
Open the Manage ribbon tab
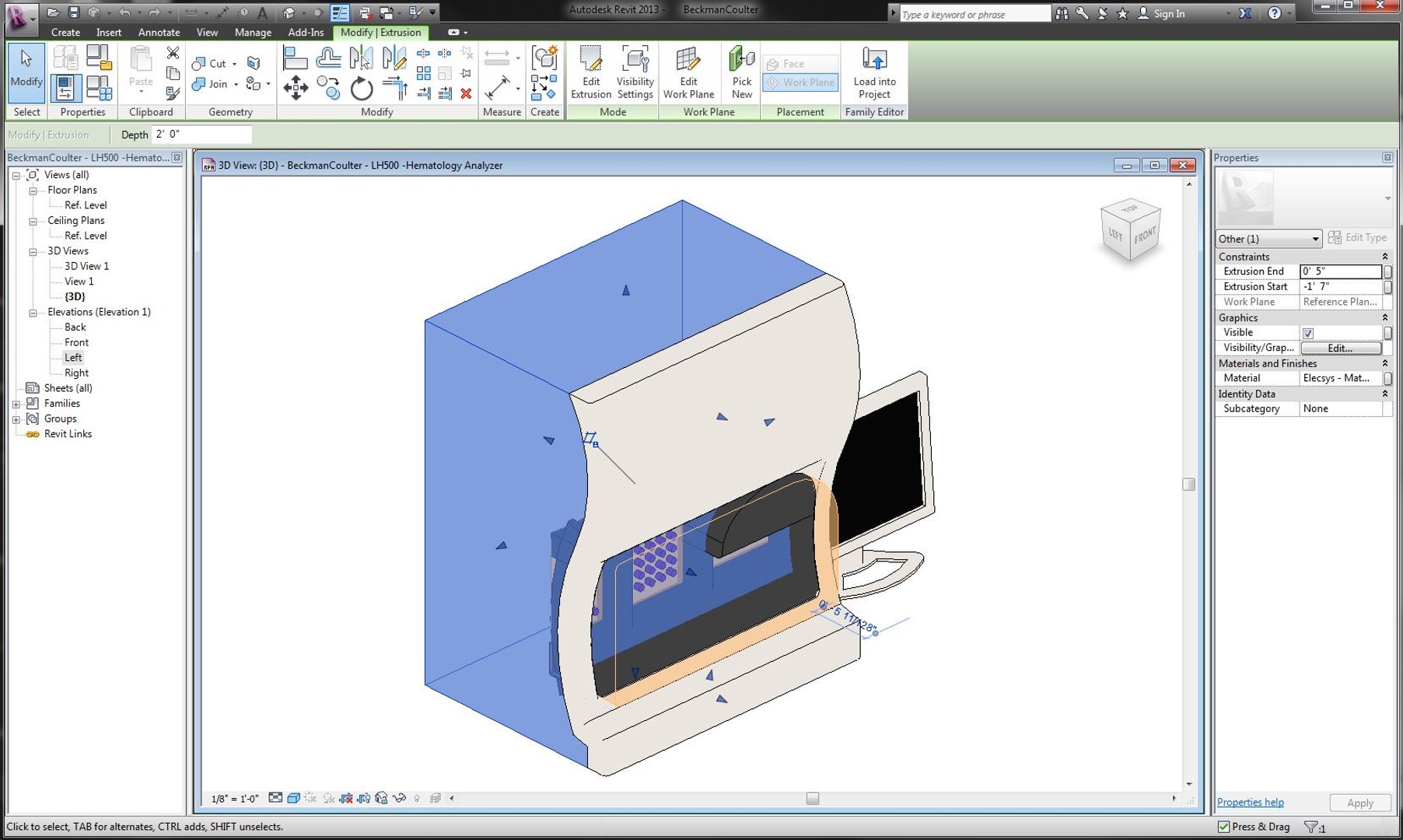[x=253, y=33]
